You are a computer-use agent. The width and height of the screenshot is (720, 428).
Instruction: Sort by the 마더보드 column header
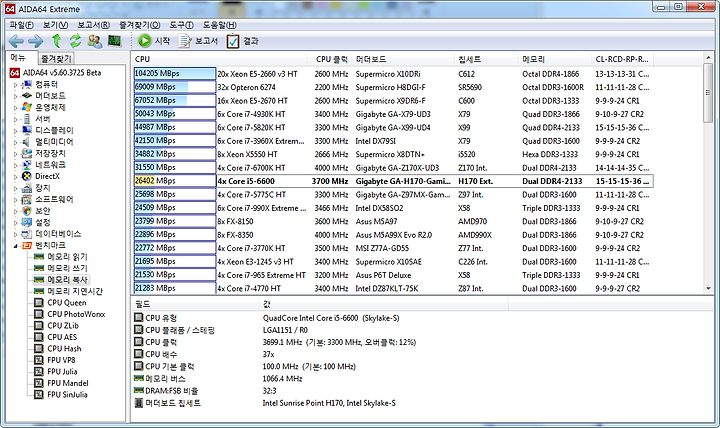click(403, 59)
